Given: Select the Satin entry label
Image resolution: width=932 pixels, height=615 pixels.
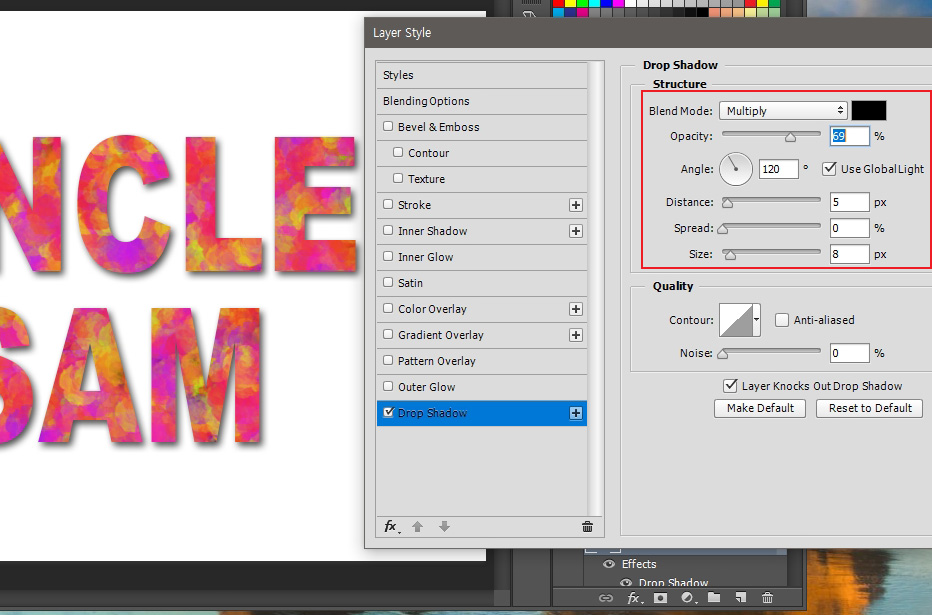Looking at the screenshot, I should coord(410,283).
